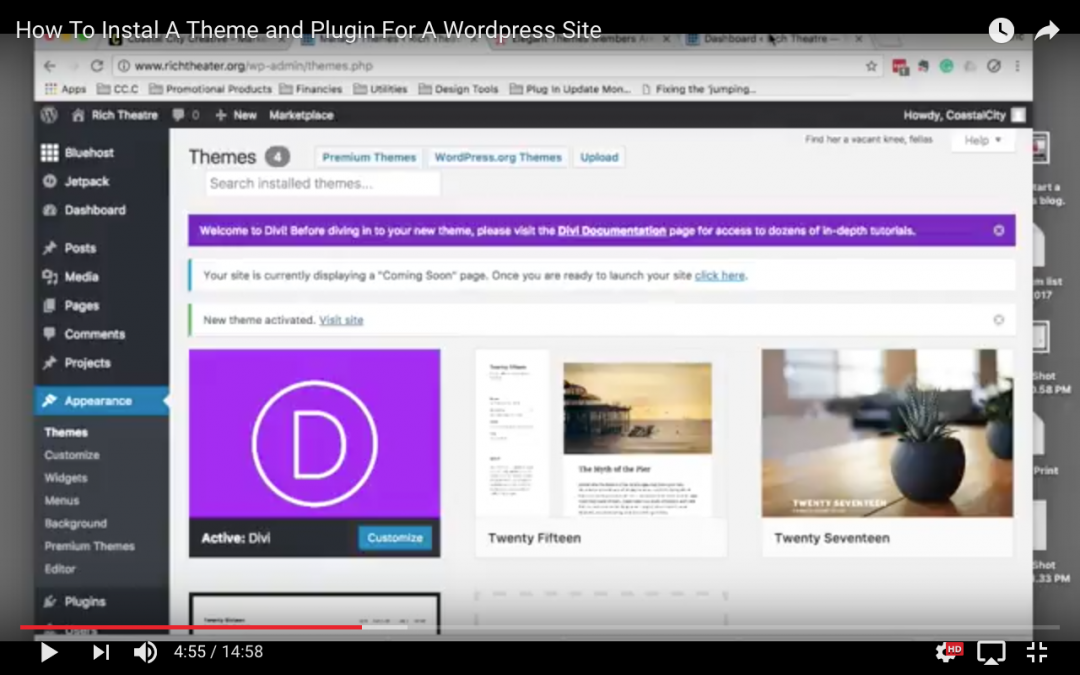Viewport: 1080px width, 675px height.
Task: Open Widgets submenu item
Action: 65,478
